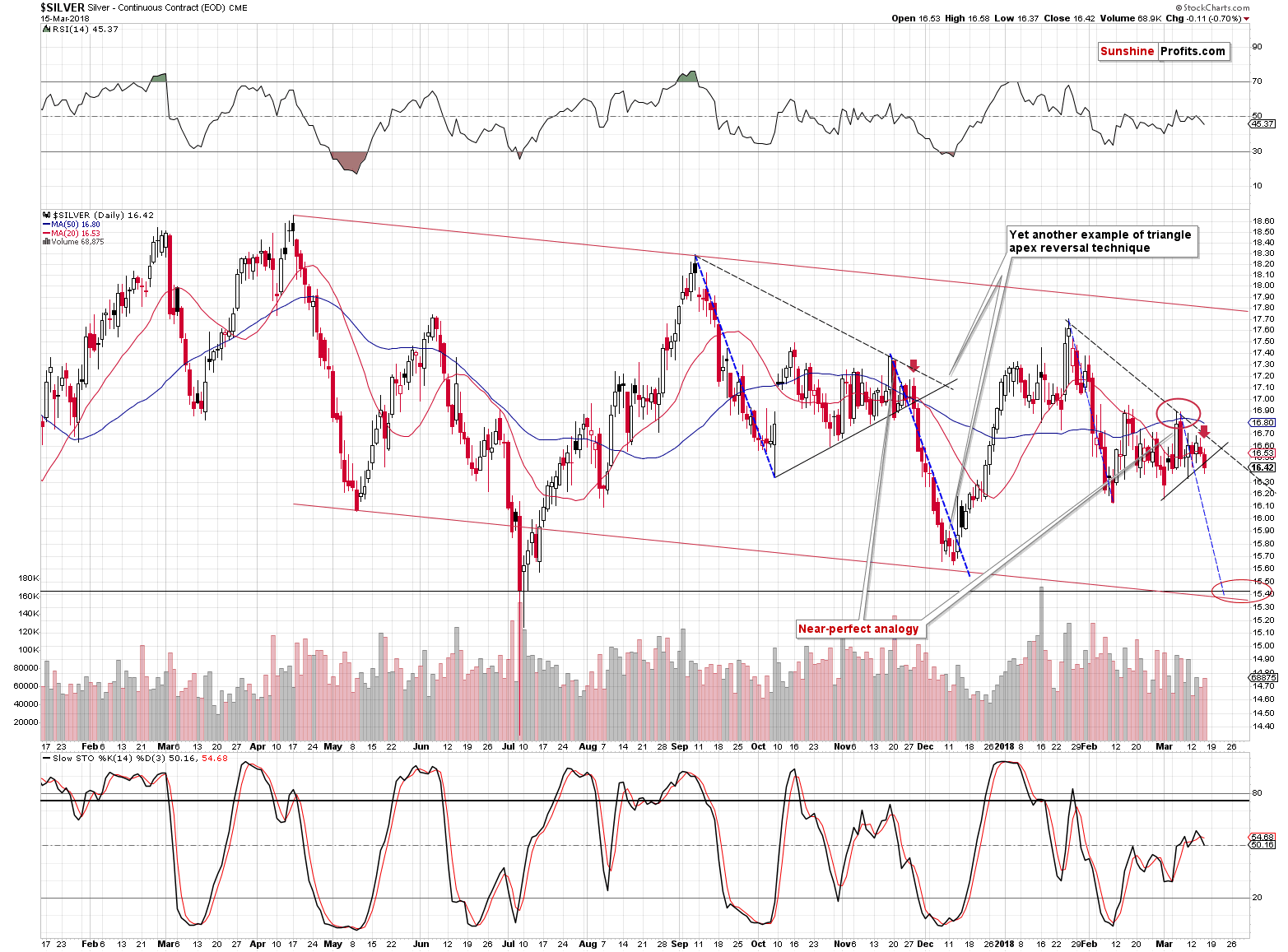Click the red arrow marker in mid-March
This screenshot has width=1288, height=952.
tap(1204, 430)
